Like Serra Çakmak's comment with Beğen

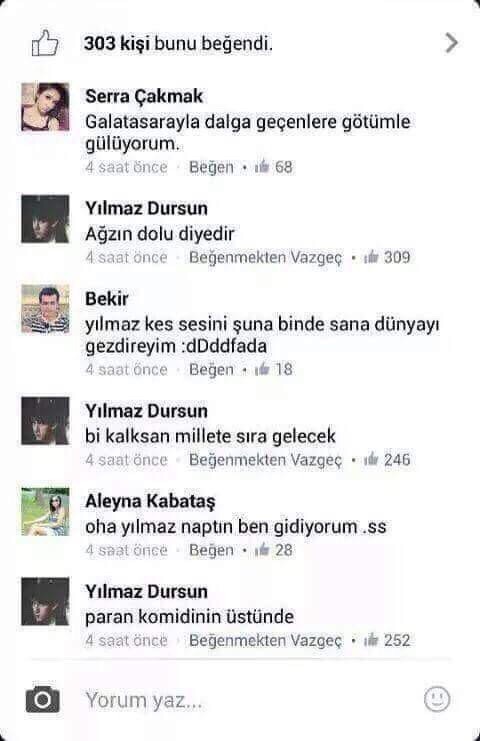coord(211,167)
